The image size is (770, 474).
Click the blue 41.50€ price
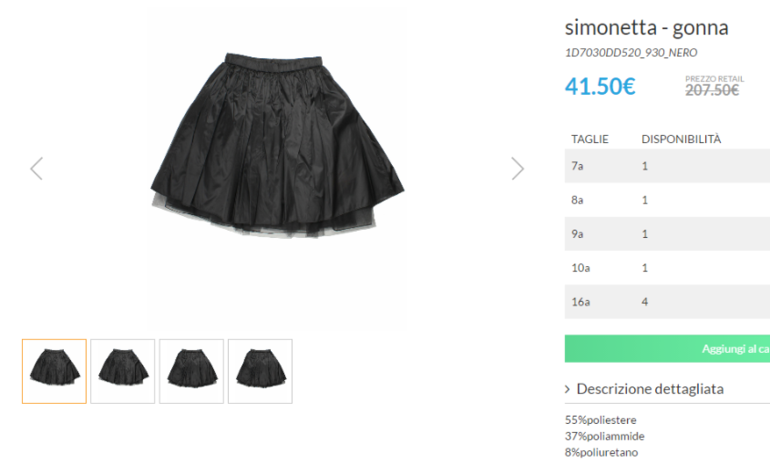(x=600, y=86)
